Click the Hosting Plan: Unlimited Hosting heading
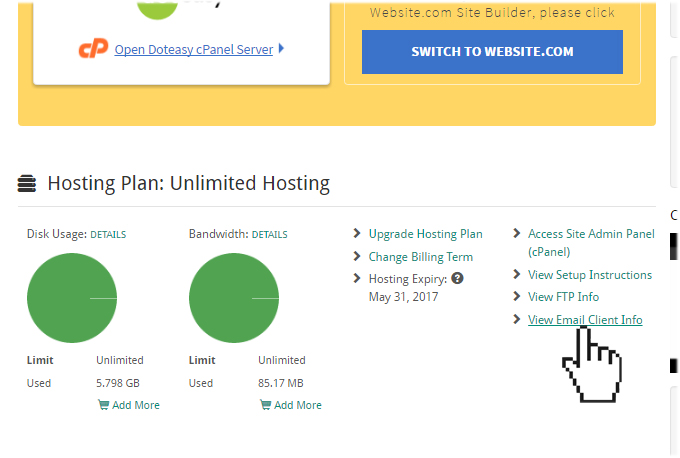 [189, 183]
